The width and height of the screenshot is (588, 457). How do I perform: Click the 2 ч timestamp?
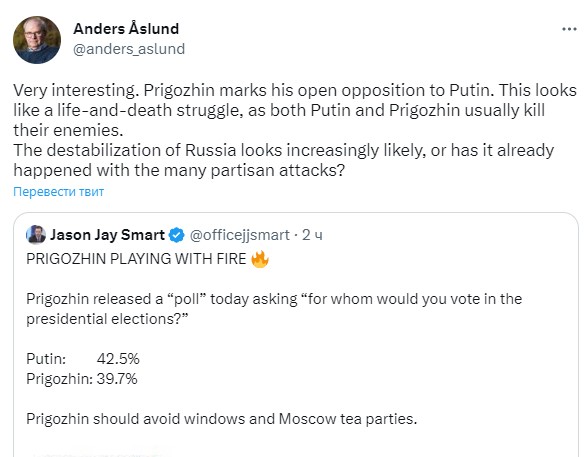click(312, 235)
